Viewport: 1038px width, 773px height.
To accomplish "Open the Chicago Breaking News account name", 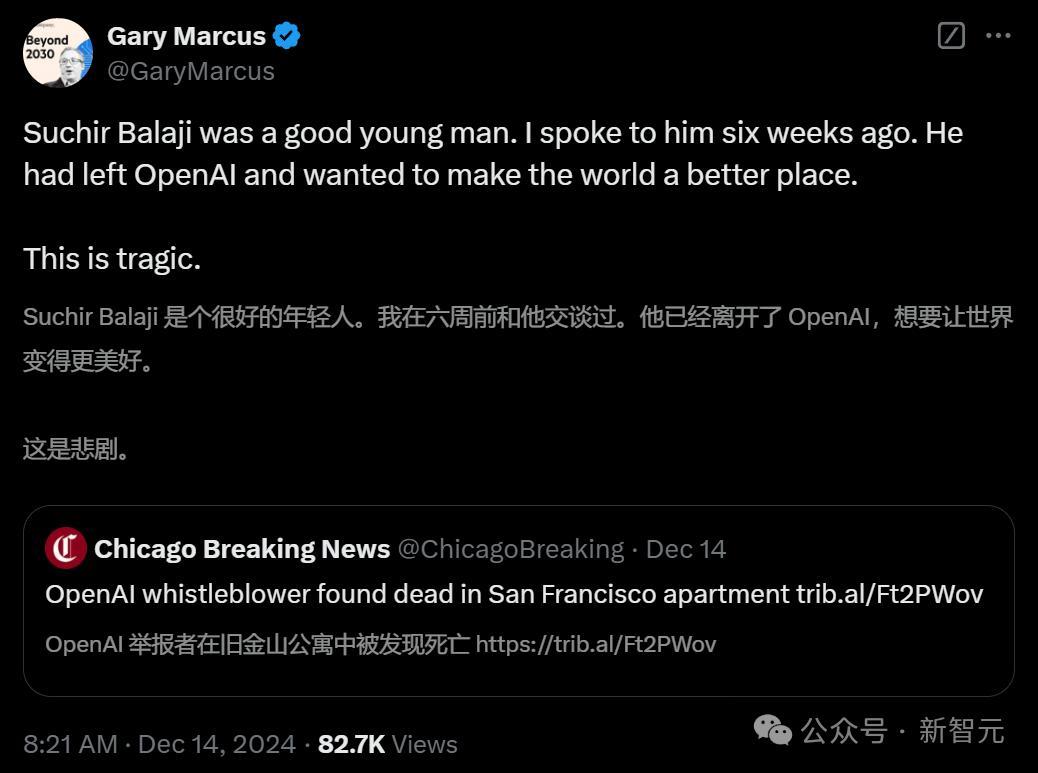I will (x=242, y=549).
